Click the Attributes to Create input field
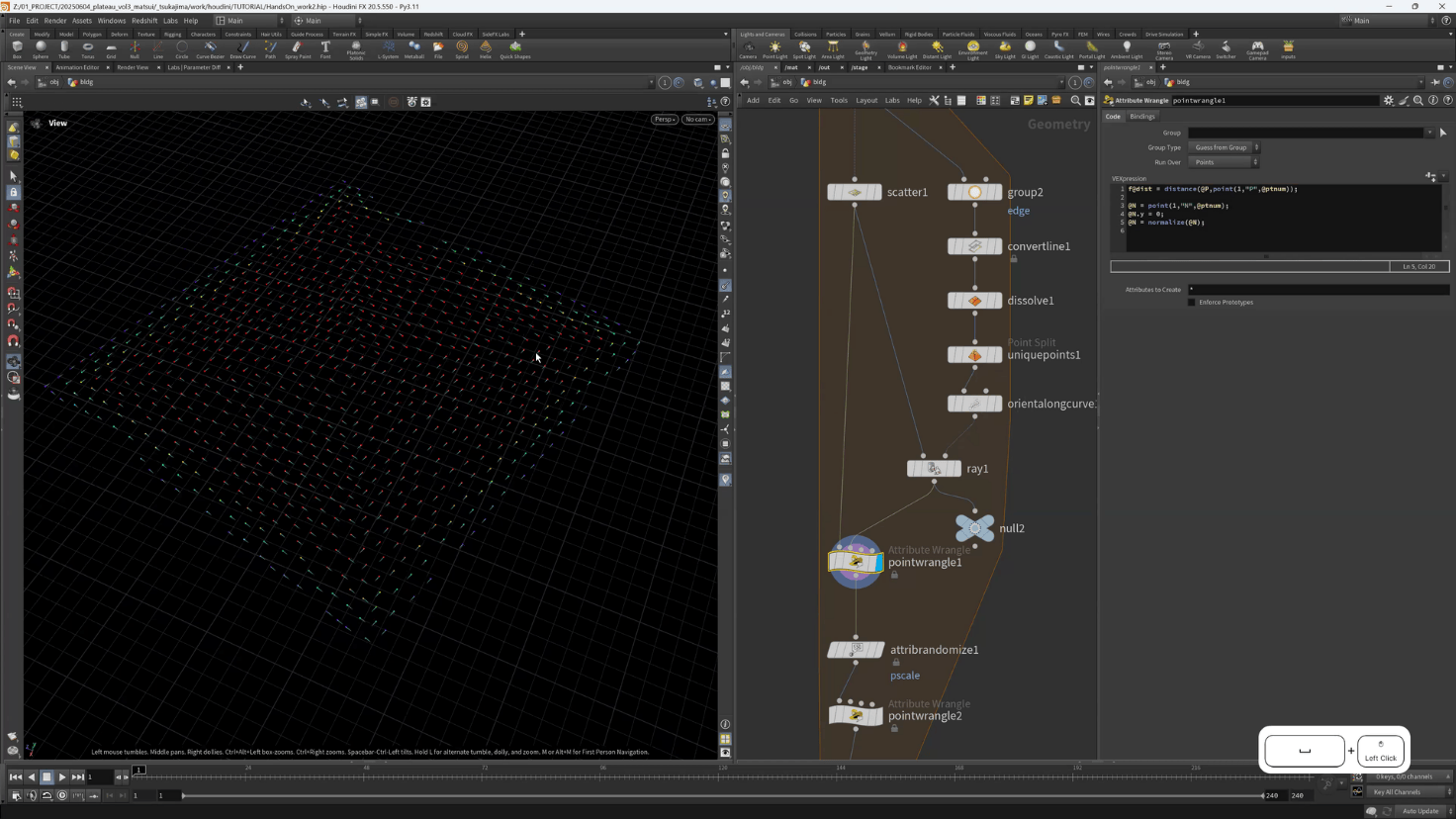Image resolution: width=1456 pixels, height=819 pixels. (x=1316, y=290)
